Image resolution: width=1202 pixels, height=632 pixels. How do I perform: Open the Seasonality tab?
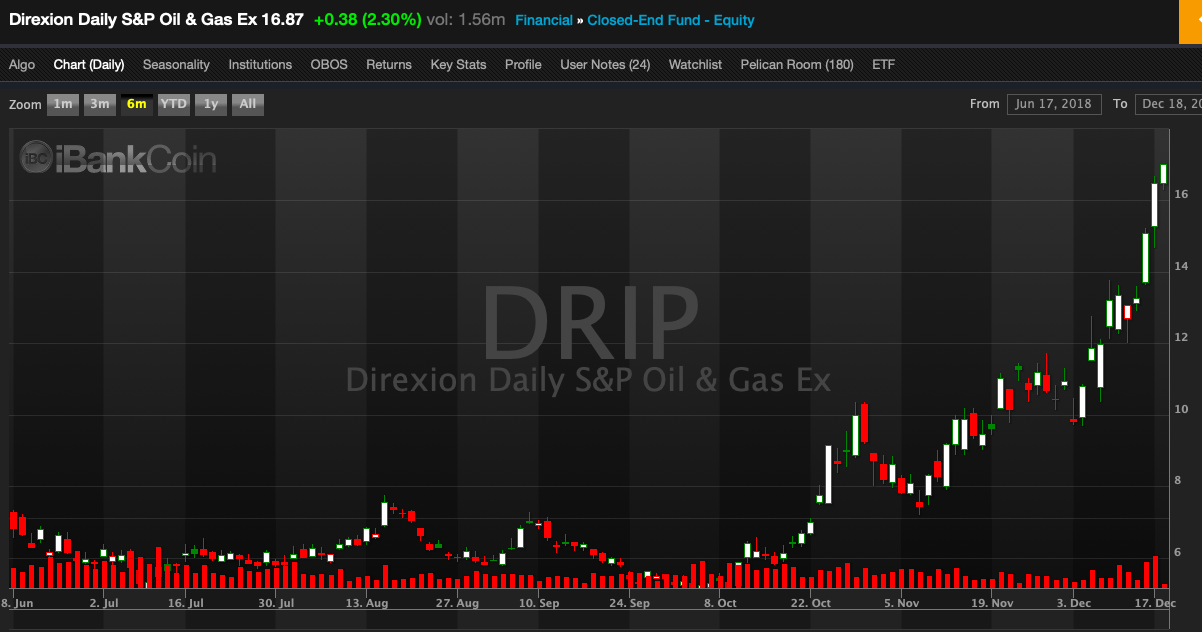coord(176,64)
